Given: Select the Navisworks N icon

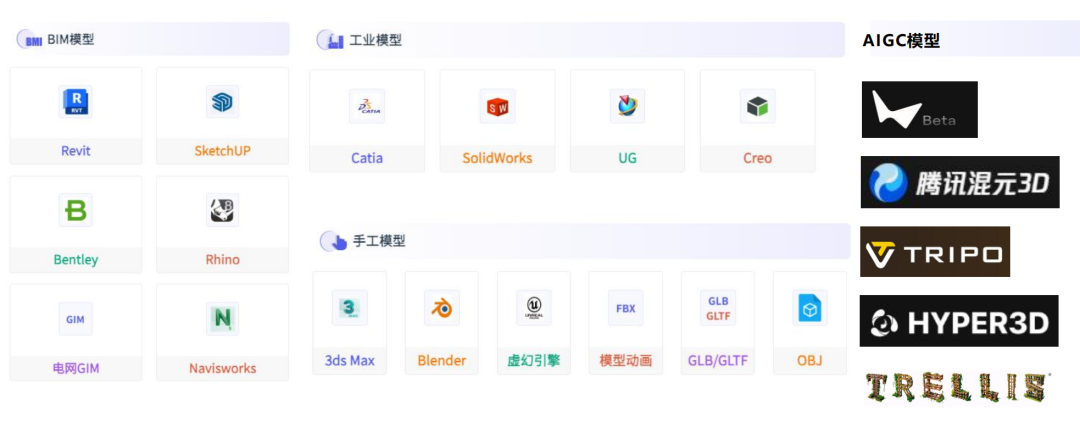Looking at the screenshot, I should (222, 319).
